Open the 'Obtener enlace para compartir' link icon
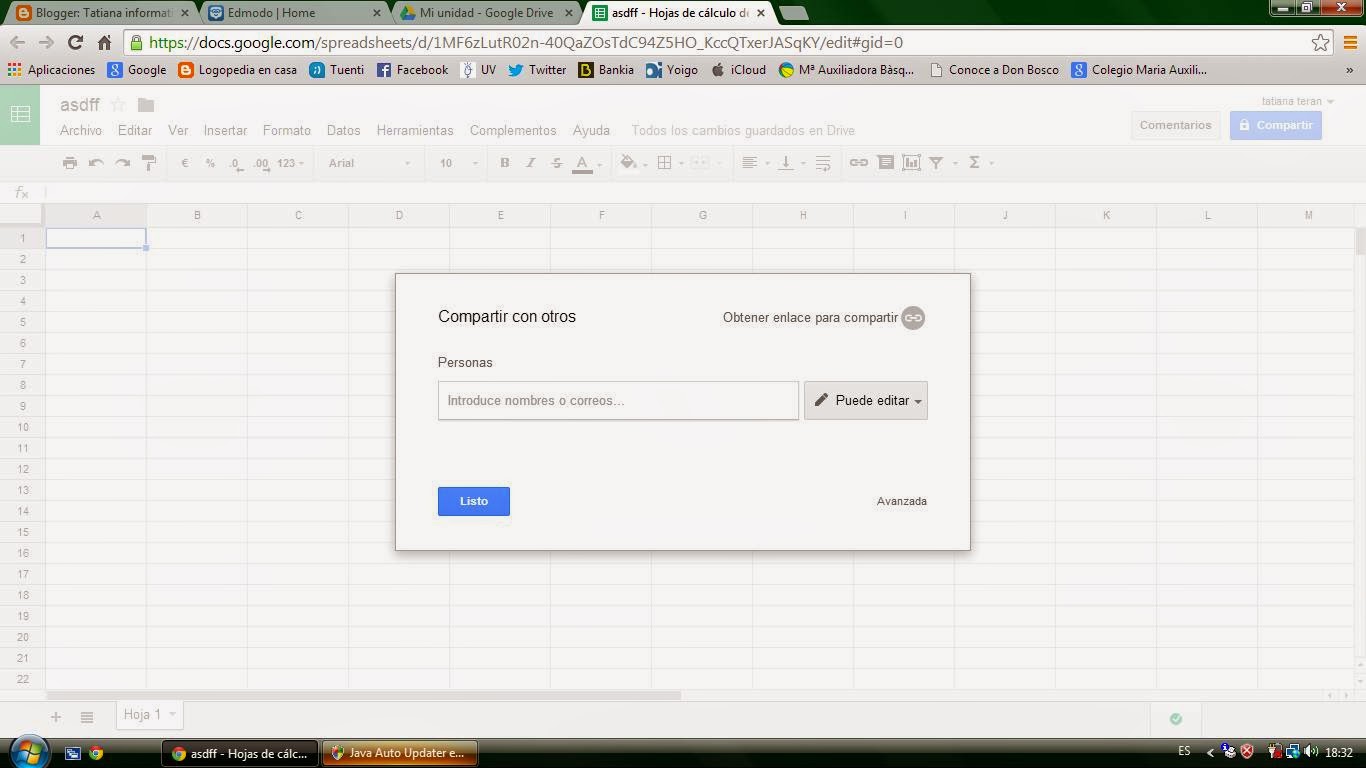 912,317
